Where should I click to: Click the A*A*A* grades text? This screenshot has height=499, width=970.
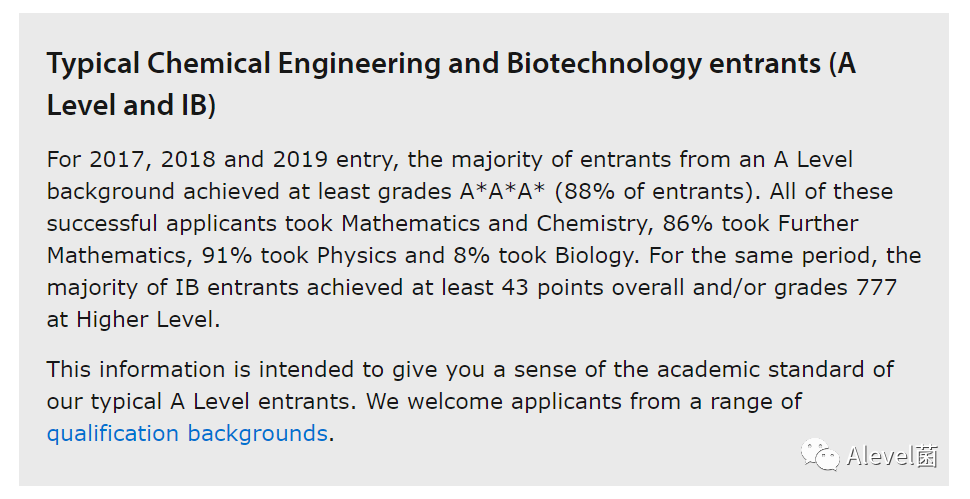(x=502, y=192)
